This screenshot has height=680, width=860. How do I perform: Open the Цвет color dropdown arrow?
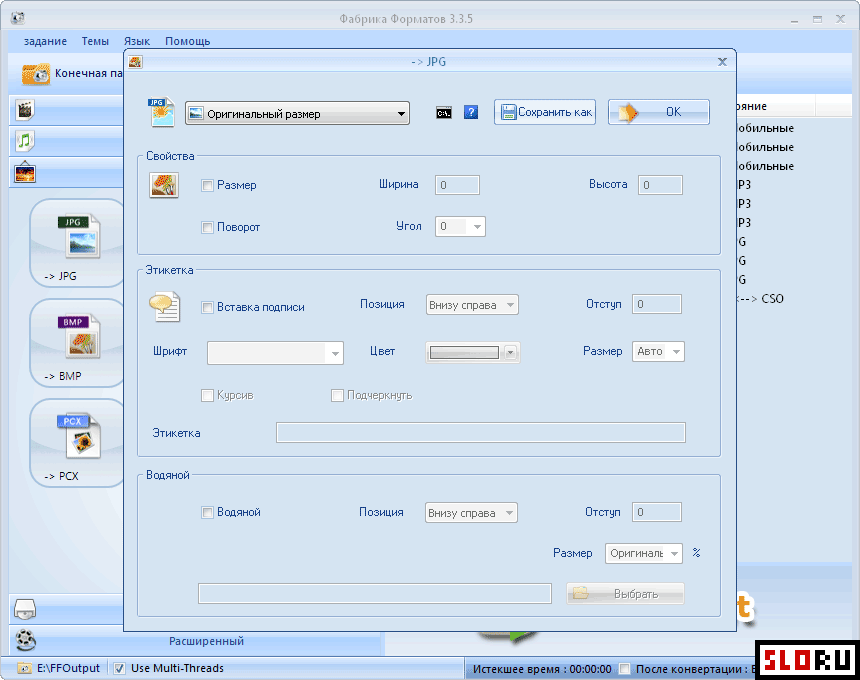pos(511,353)
